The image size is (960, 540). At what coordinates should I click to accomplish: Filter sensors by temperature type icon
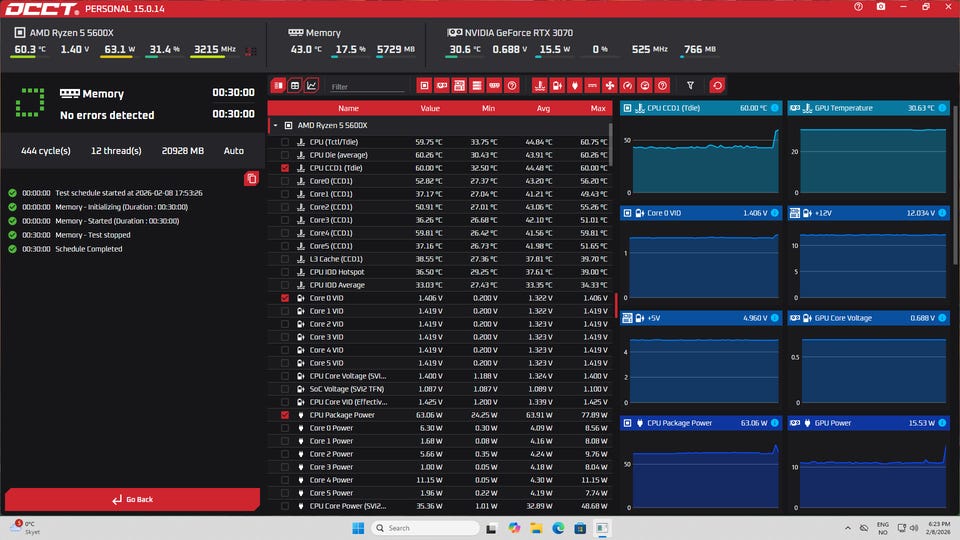point(539,86)
